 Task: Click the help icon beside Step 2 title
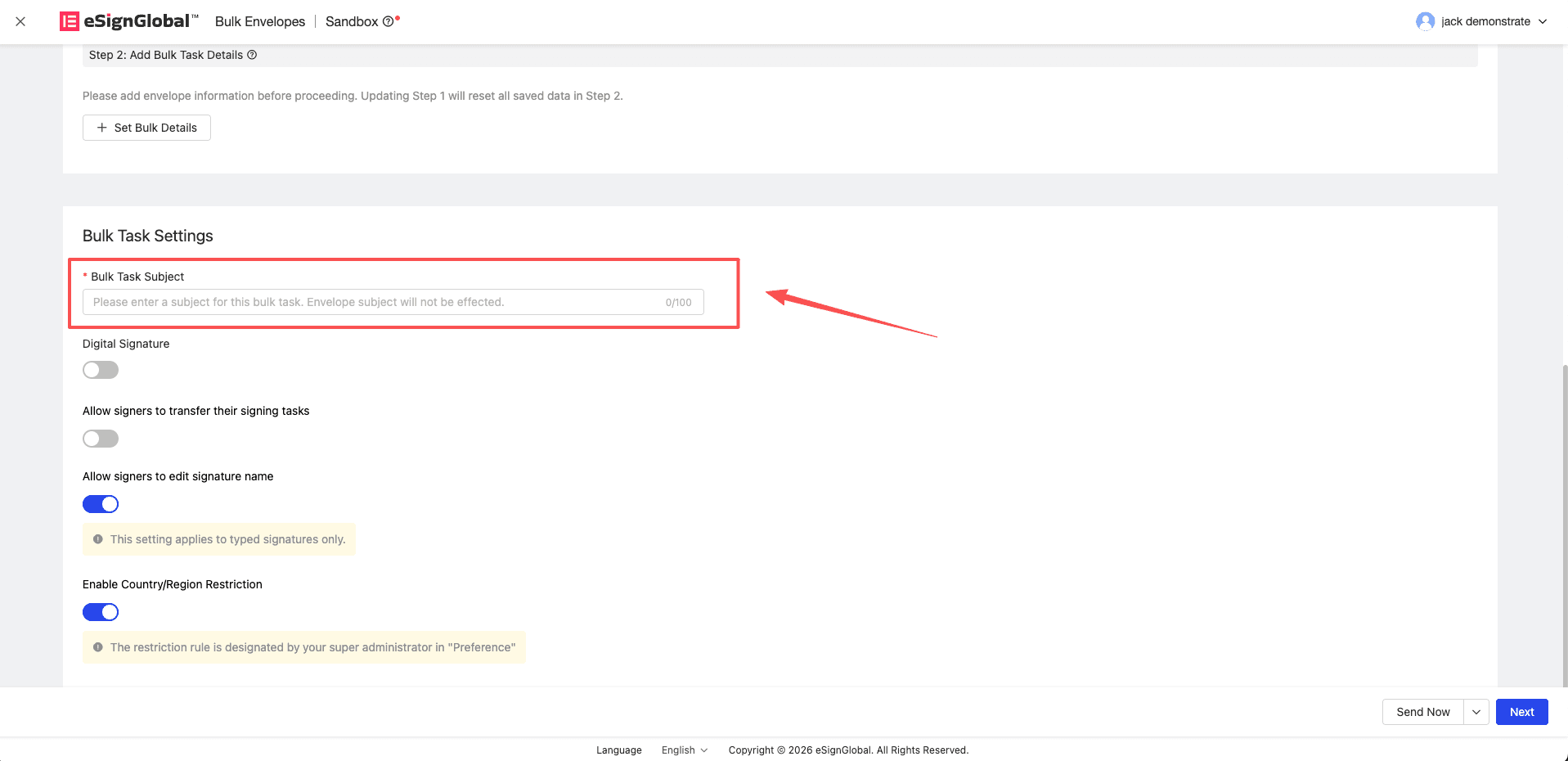(x=252, y=55)
